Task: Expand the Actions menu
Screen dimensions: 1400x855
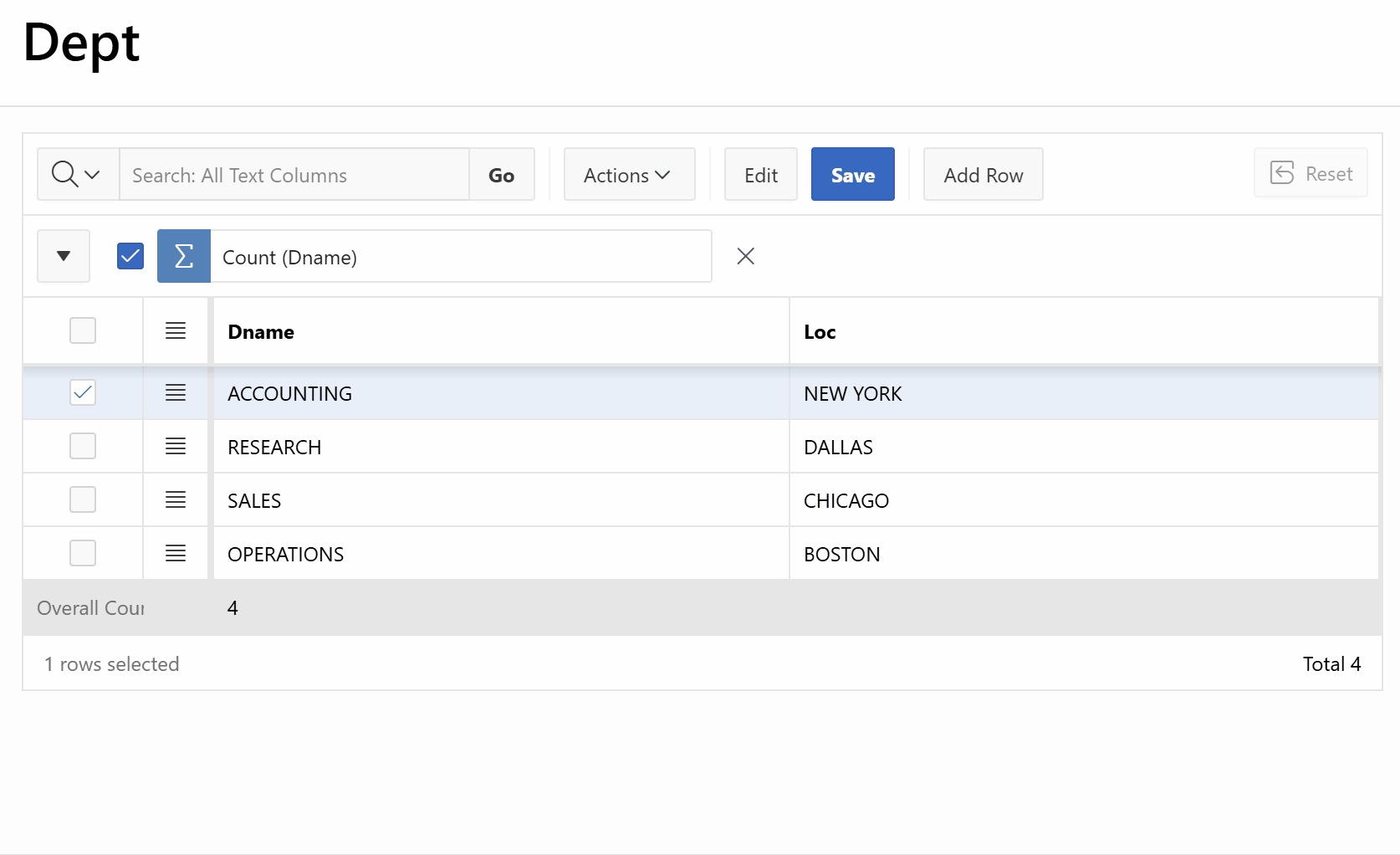Action: [x=628, y=175]
